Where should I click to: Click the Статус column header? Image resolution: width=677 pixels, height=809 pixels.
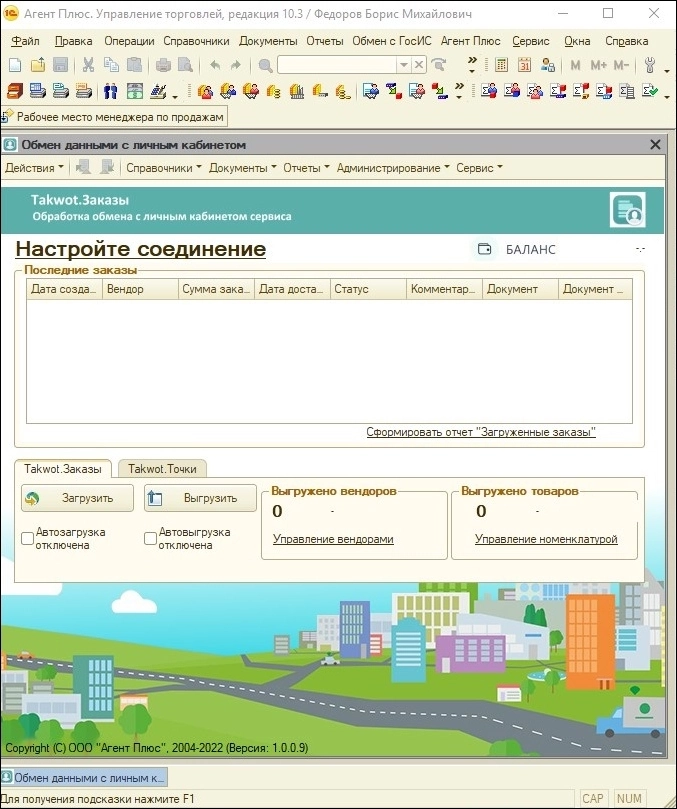coord(368,289)
